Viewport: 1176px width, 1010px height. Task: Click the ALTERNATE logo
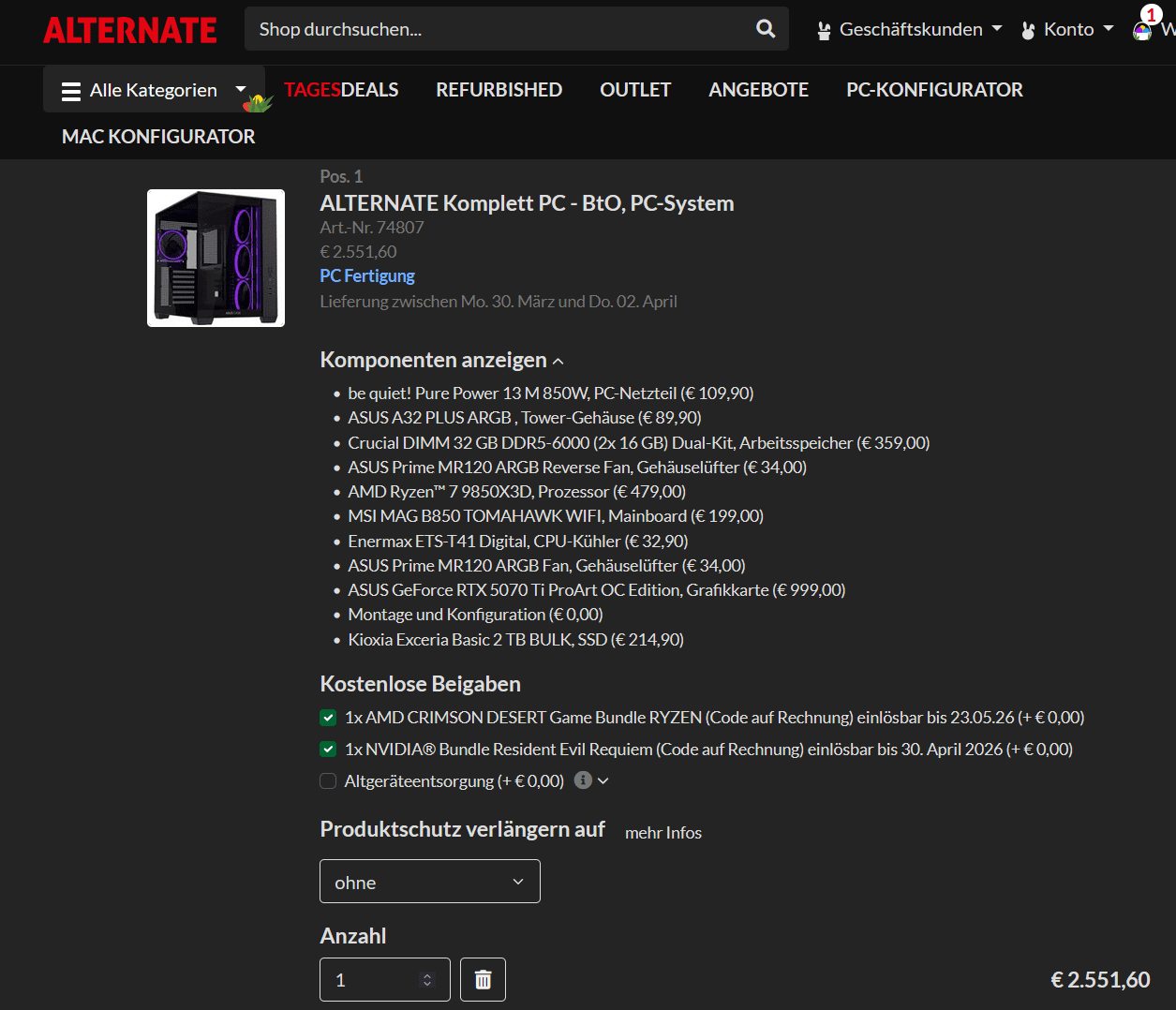pyautogui.click(x=130, y=30)
